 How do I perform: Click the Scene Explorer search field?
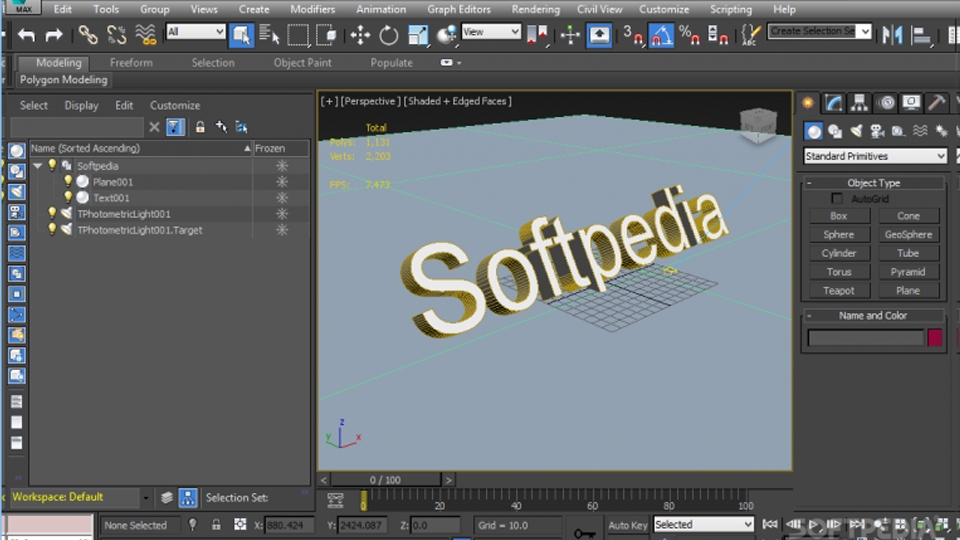point(77,127)
